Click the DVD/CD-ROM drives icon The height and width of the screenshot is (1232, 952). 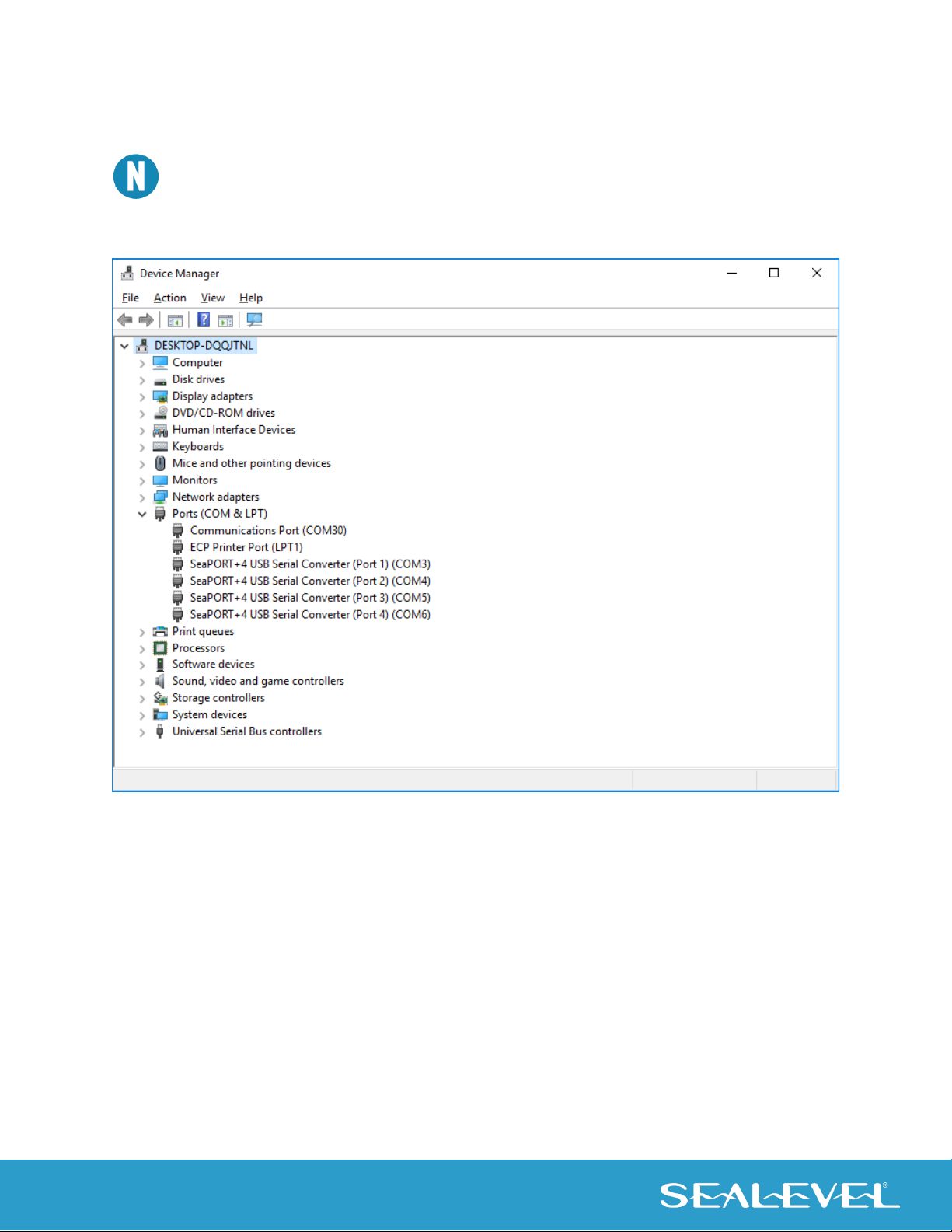pos(160,413)
